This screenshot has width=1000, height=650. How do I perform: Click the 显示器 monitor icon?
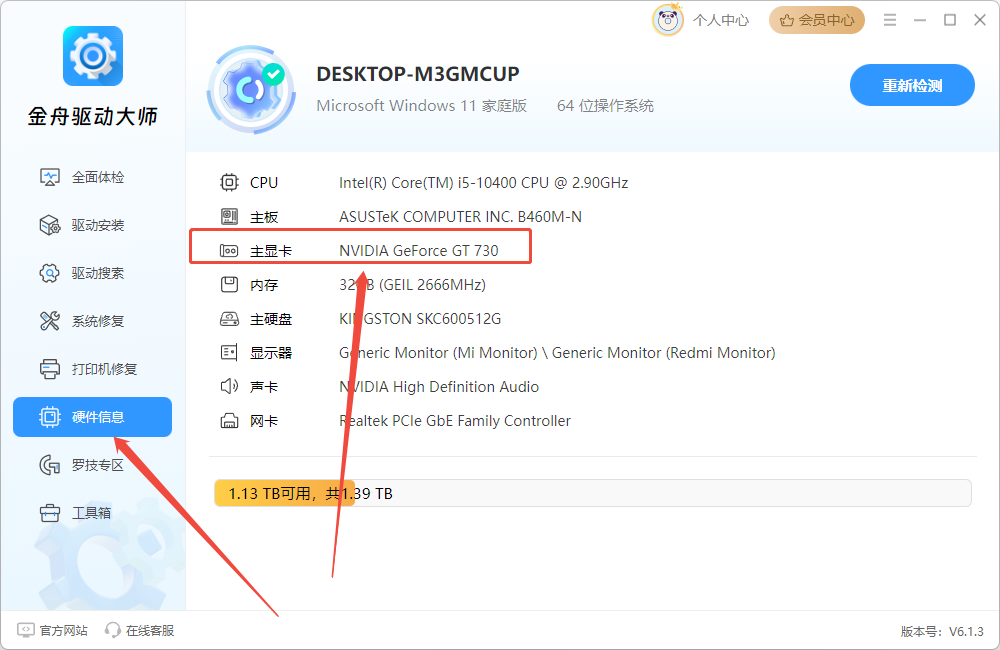click(x=229, y=353)
